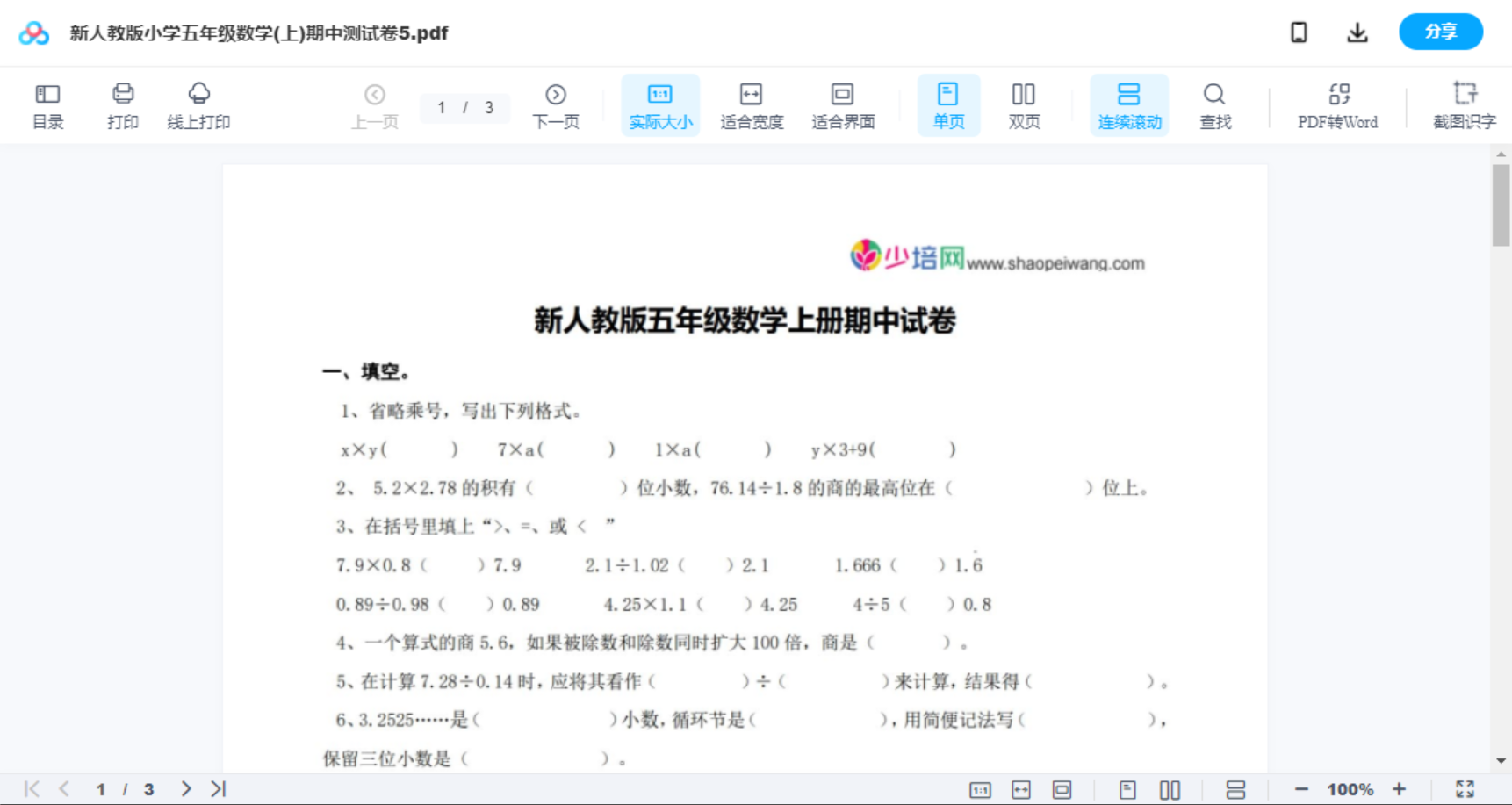The height and width of the screenshot is (805, 1512).
Task: Enable 实际大小 actual size view
Action: pyautogui.click(x=659, y=104)
